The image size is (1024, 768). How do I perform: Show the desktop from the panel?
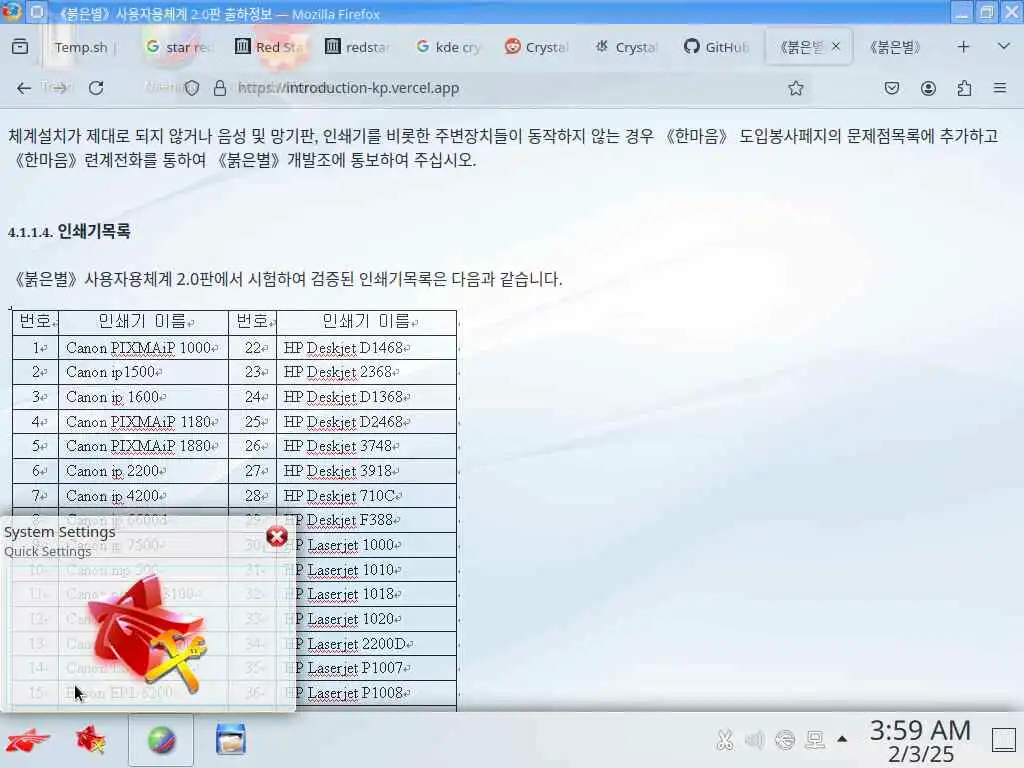1004,740
